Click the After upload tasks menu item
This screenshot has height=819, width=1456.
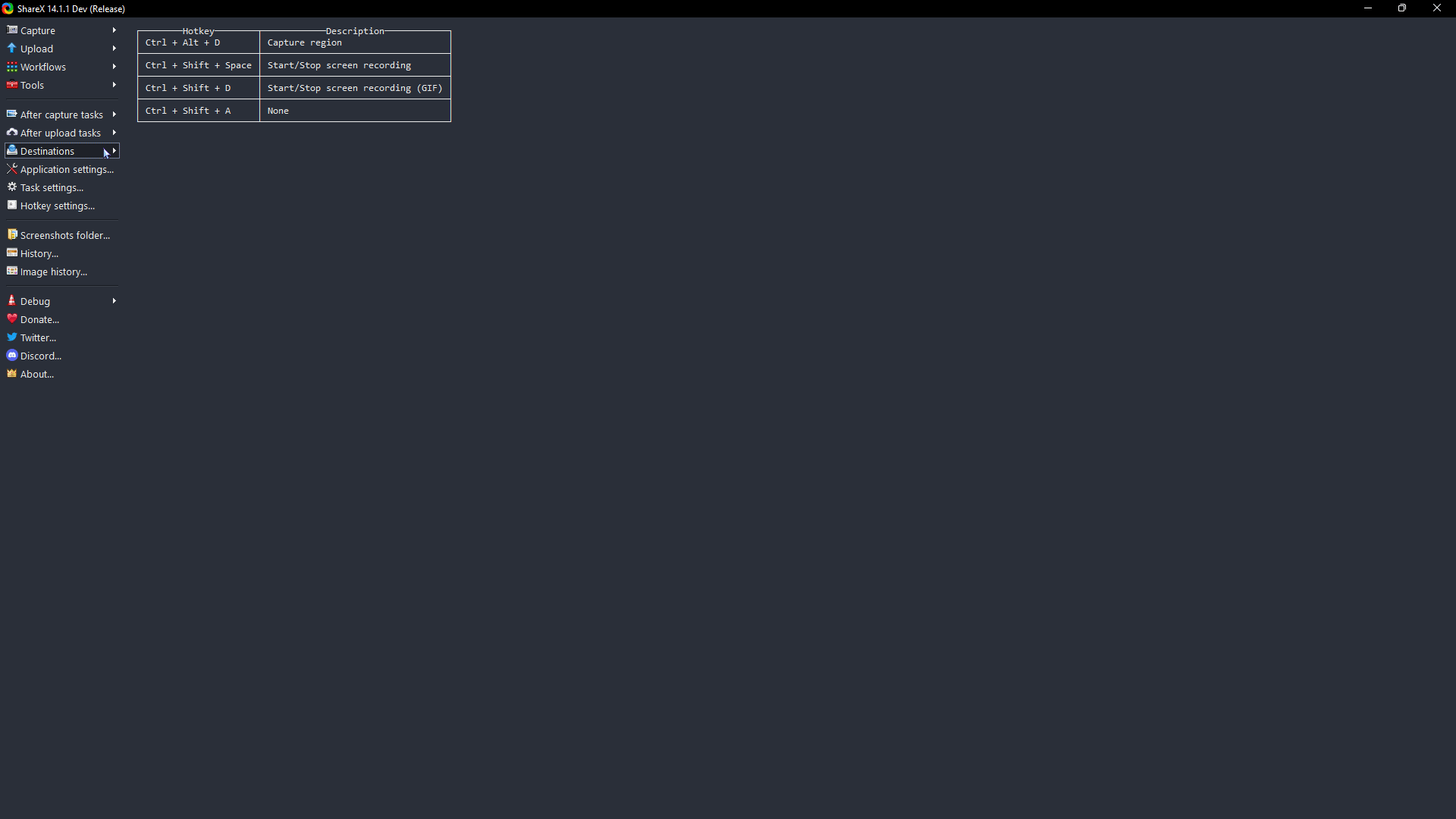60,132
